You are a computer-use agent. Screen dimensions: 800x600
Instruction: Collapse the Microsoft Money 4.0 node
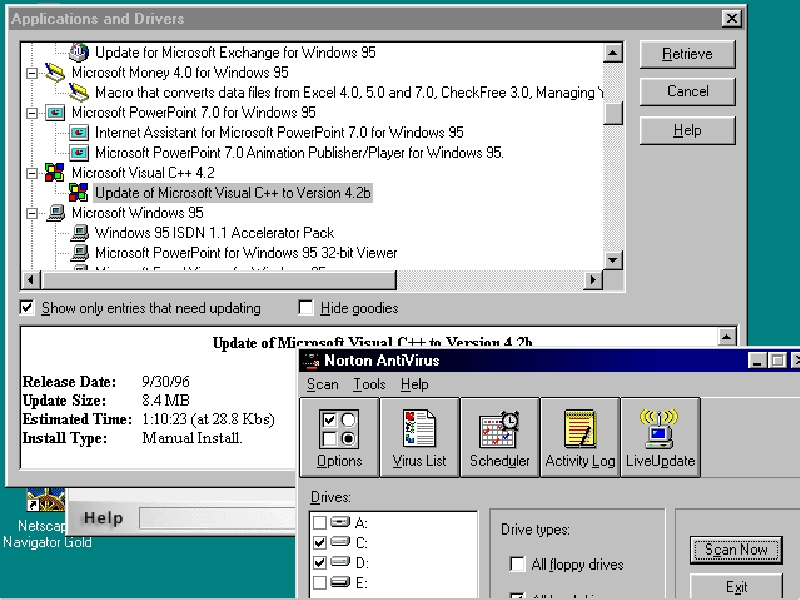coord(32,73)
